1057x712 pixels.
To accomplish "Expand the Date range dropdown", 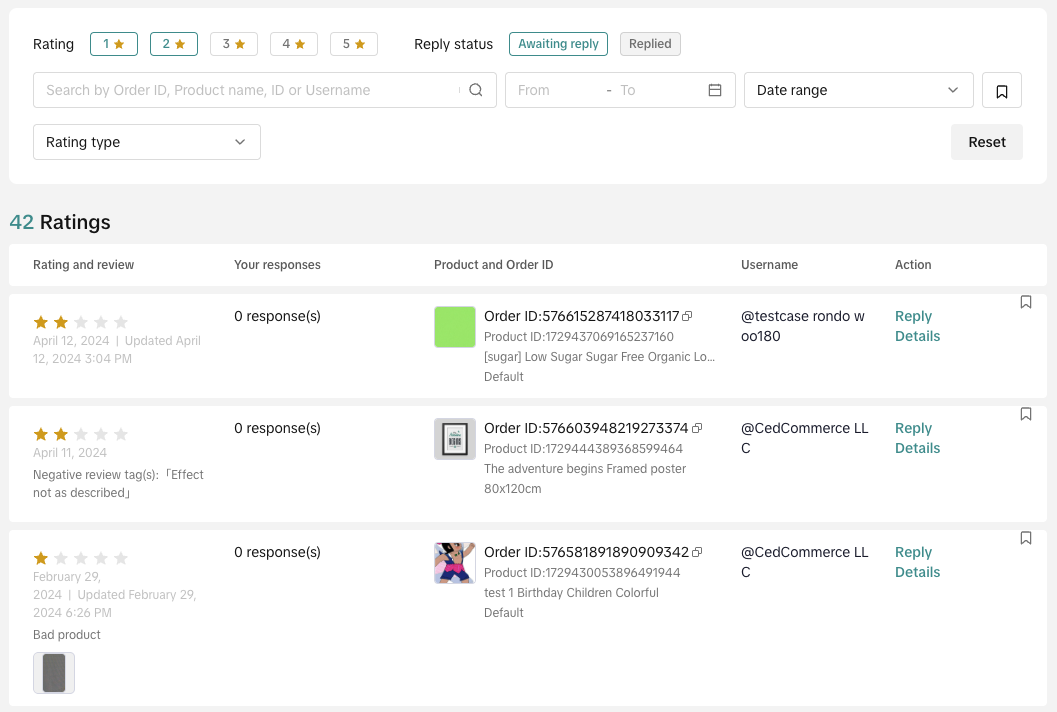I will (x=858, y=90).
